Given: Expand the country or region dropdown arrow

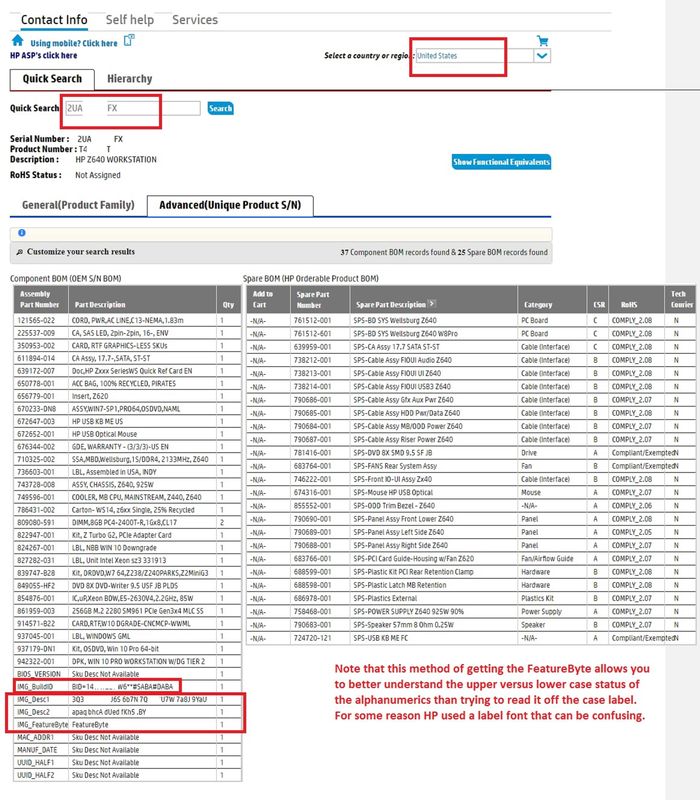Looking at the screenshot, I should 542,56.
